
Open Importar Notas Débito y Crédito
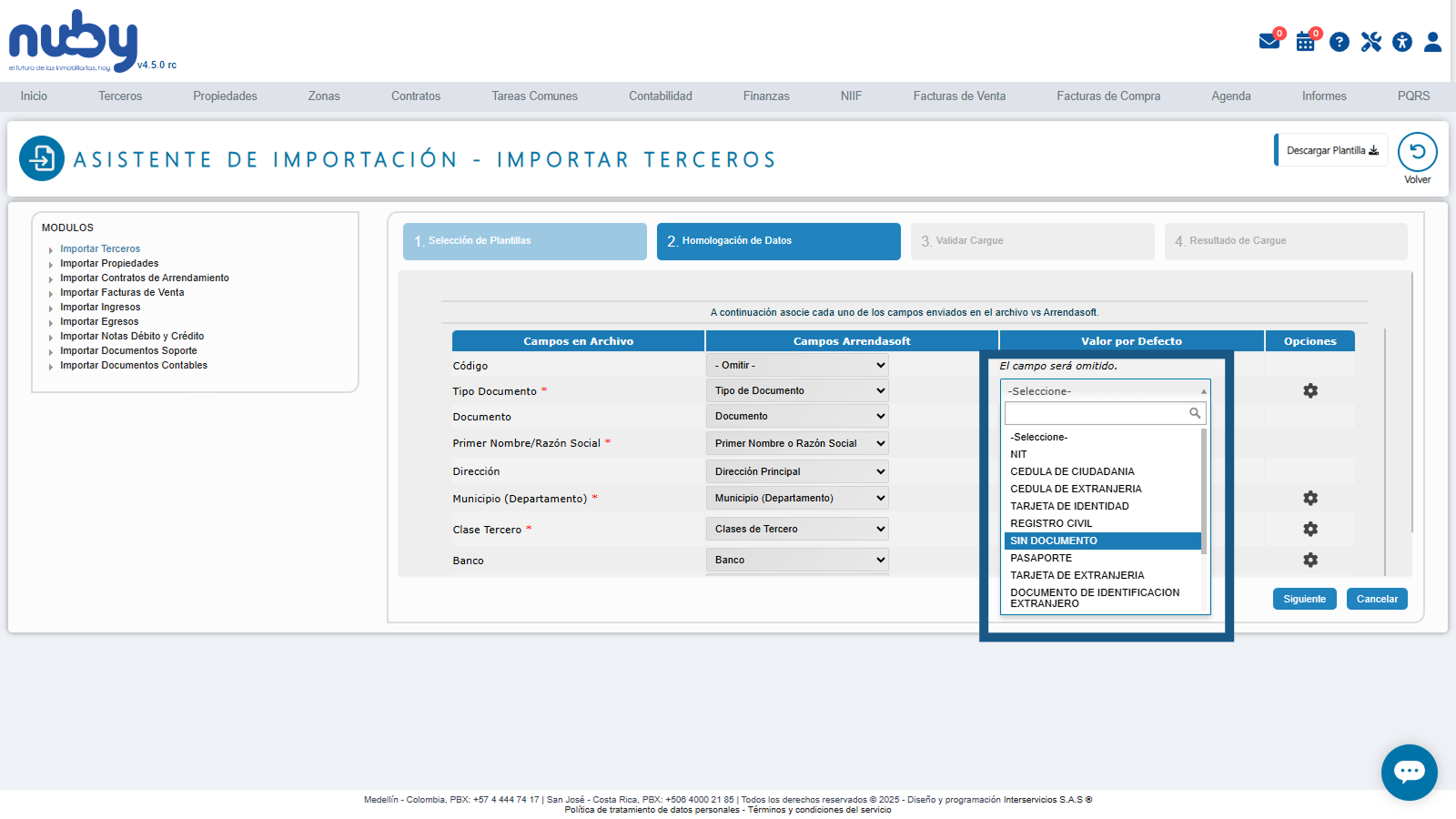click(x=132, y=336)
